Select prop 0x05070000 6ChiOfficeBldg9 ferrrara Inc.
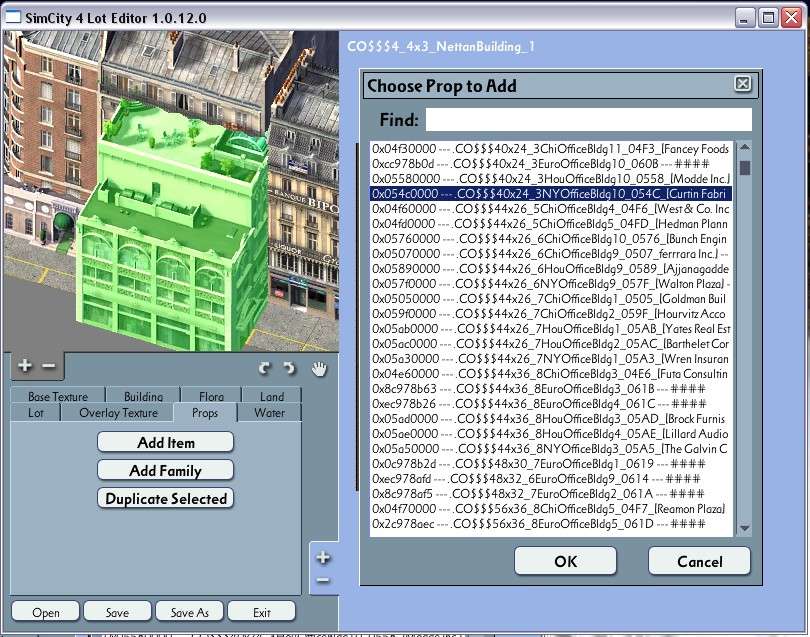This screenshot has width=810, height=637. [x=551, y=254]
